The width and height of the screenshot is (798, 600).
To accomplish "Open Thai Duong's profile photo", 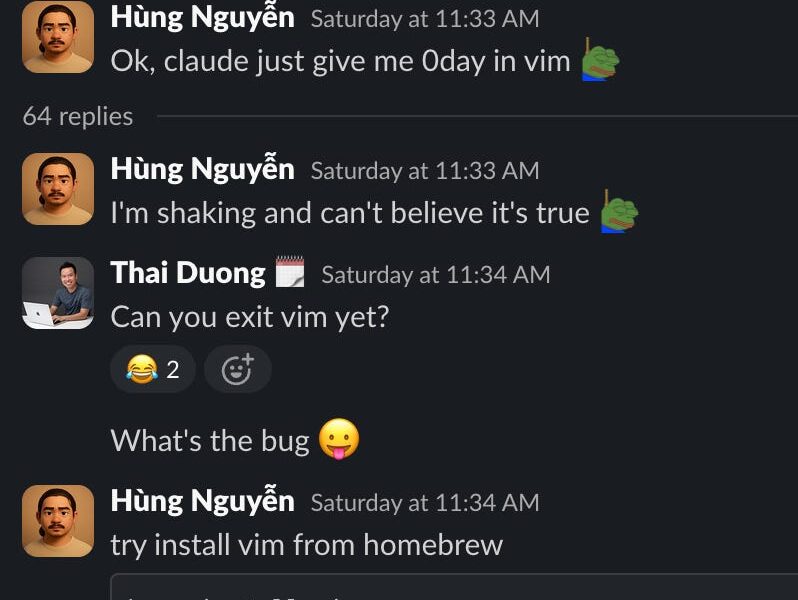I will 58,293.
